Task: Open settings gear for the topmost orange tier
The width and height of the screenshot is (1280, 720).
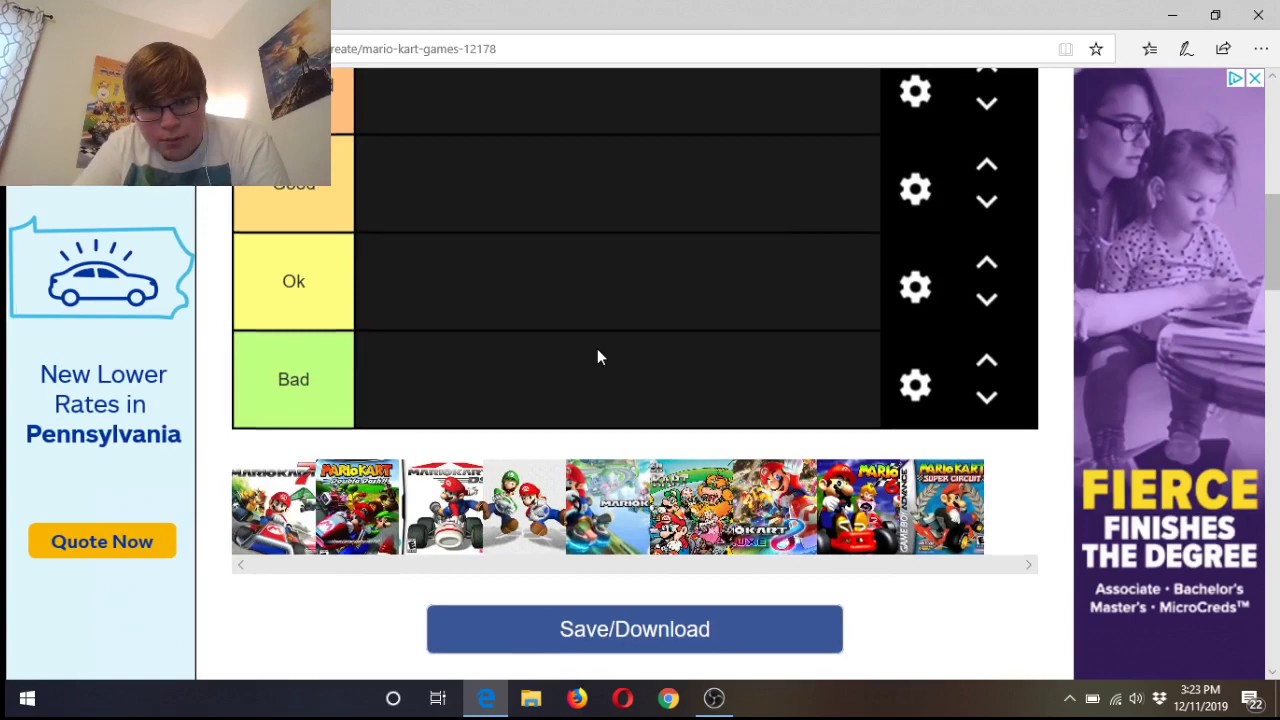Action: point(915,91)
